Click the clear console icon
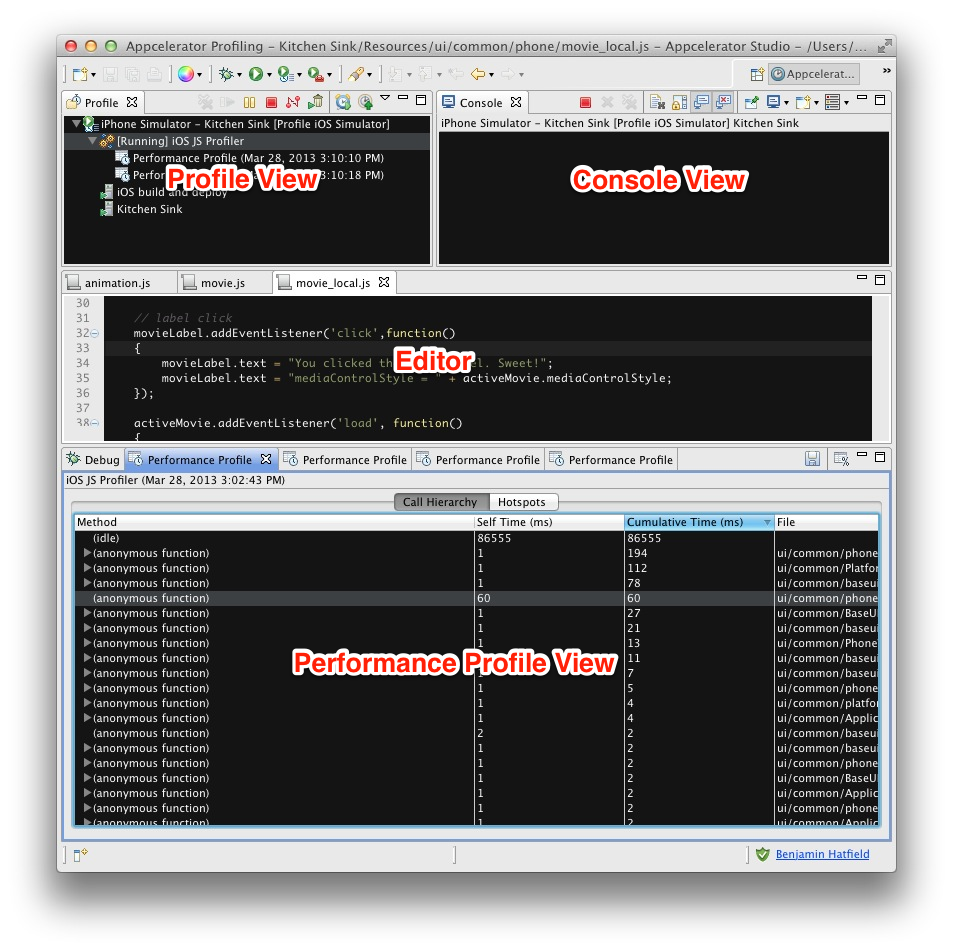The width and height of the screenshot is (953, 951). [657, 102]
